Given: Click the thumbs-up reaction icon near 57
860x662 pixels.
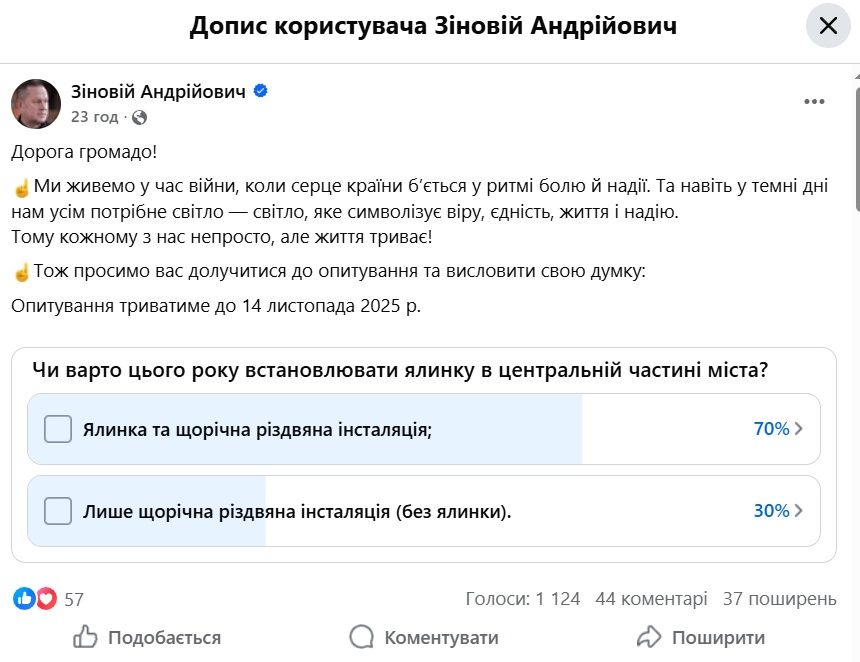Looking at the screenshot, I should point(24,597).
